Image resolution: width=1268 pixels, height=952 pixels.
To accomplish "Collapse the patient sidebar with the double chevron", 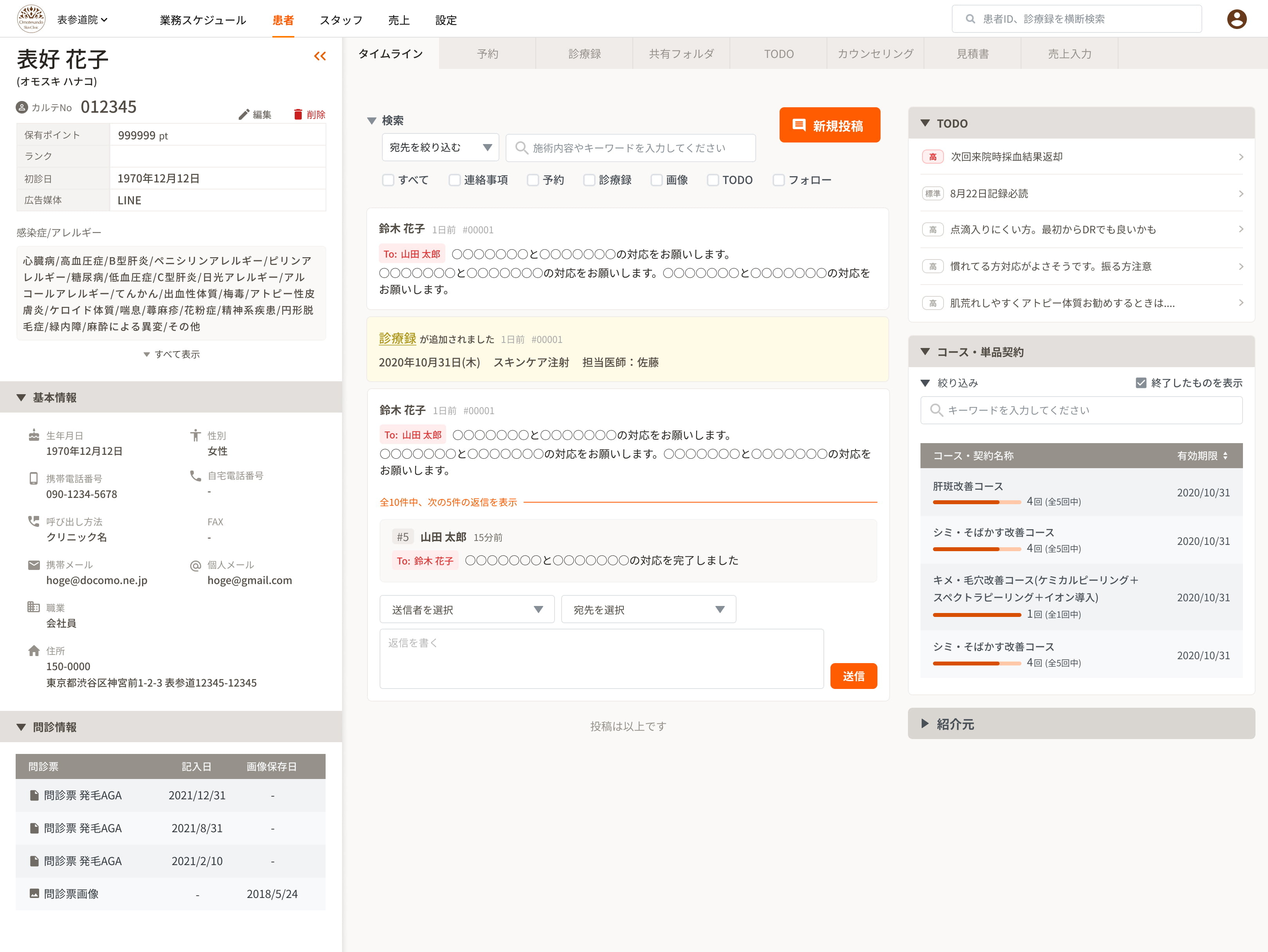I will 320,56.
